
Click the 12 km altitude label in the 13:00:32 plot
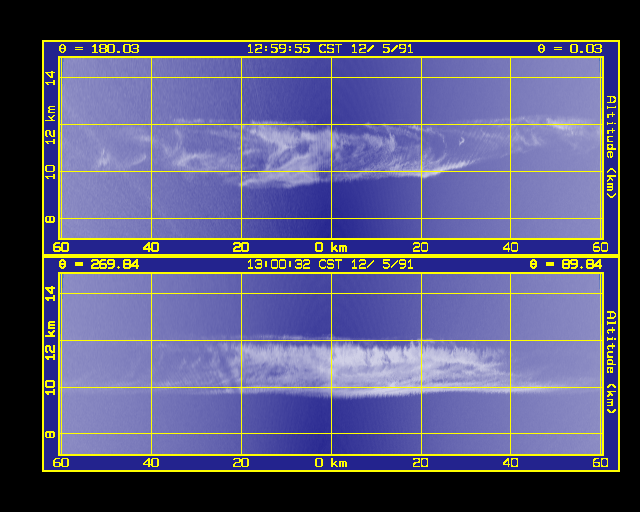coord(51,340)
